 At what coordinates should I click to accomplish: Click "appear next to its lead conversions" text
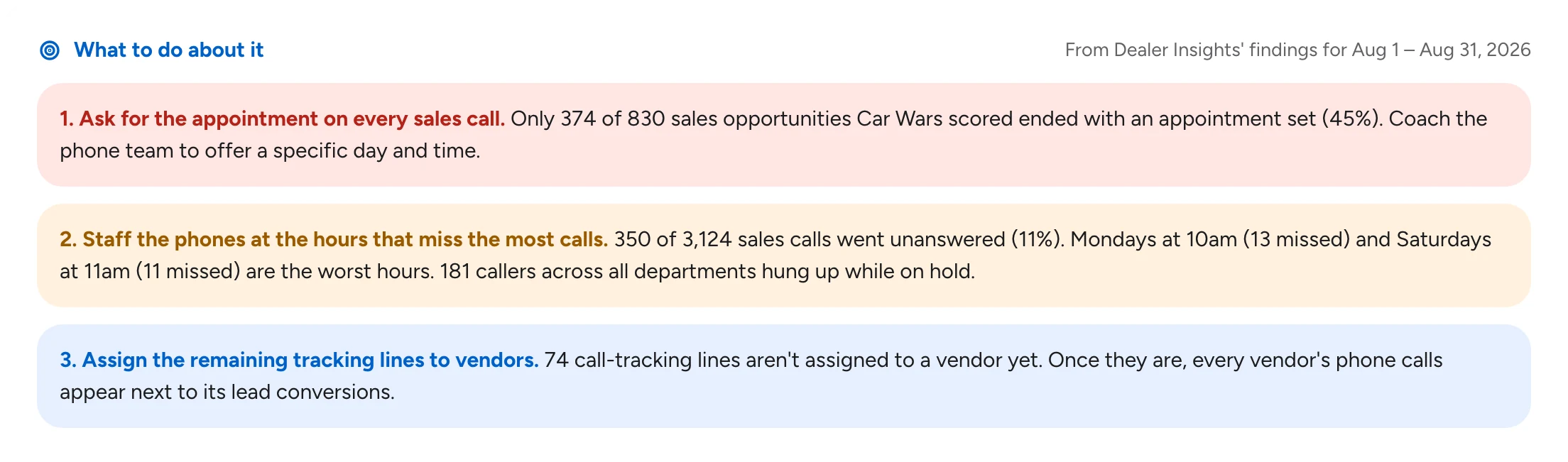coord(227,392)
